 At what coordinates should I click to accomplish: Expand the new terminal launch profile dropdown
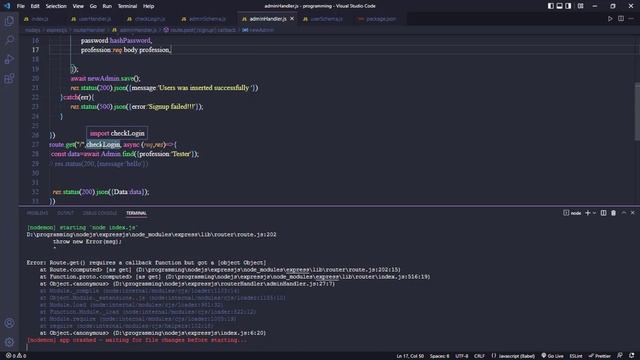594,213
